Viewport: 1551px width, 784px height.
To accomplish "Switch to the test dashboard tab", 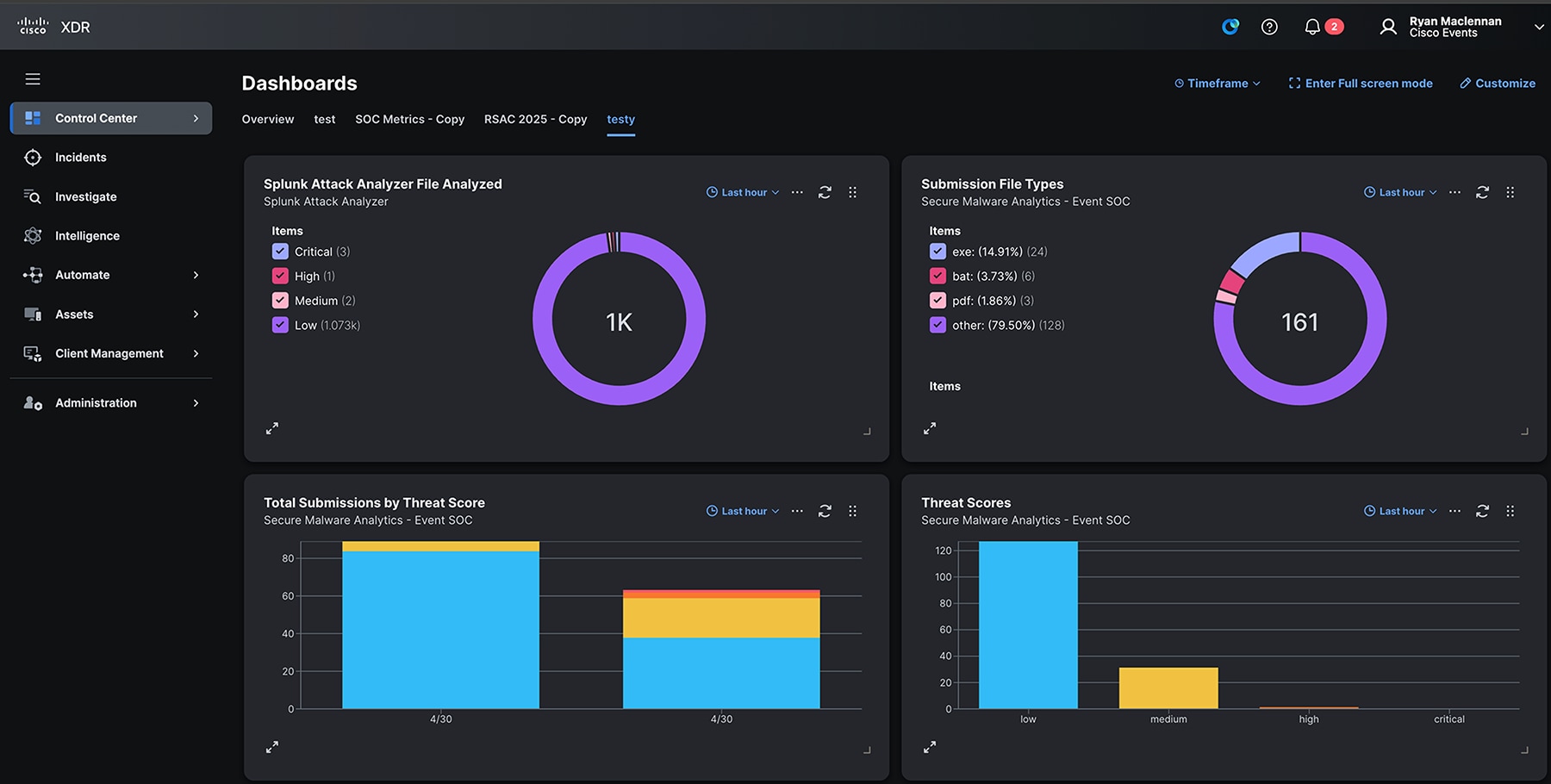I will pyautogui.click(x=325, y=119).
